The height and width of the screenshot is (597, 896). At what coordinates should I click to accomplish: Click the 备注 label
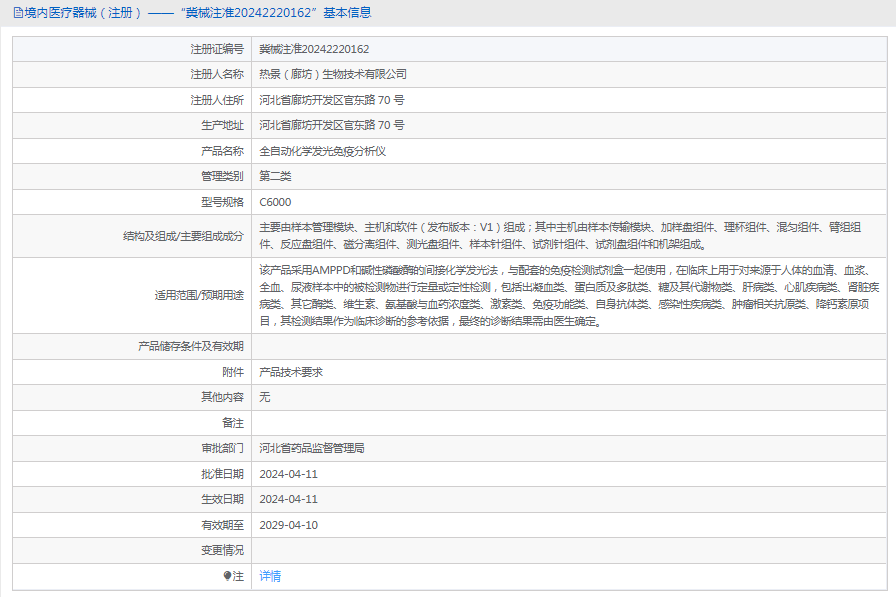pos(233,423)
